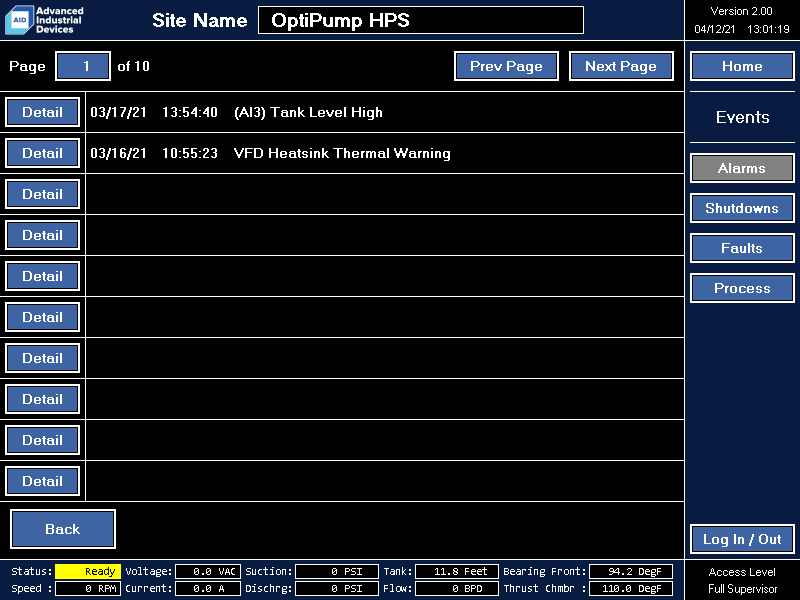Click the Flow 0 BPD value

tap(457, 588)
